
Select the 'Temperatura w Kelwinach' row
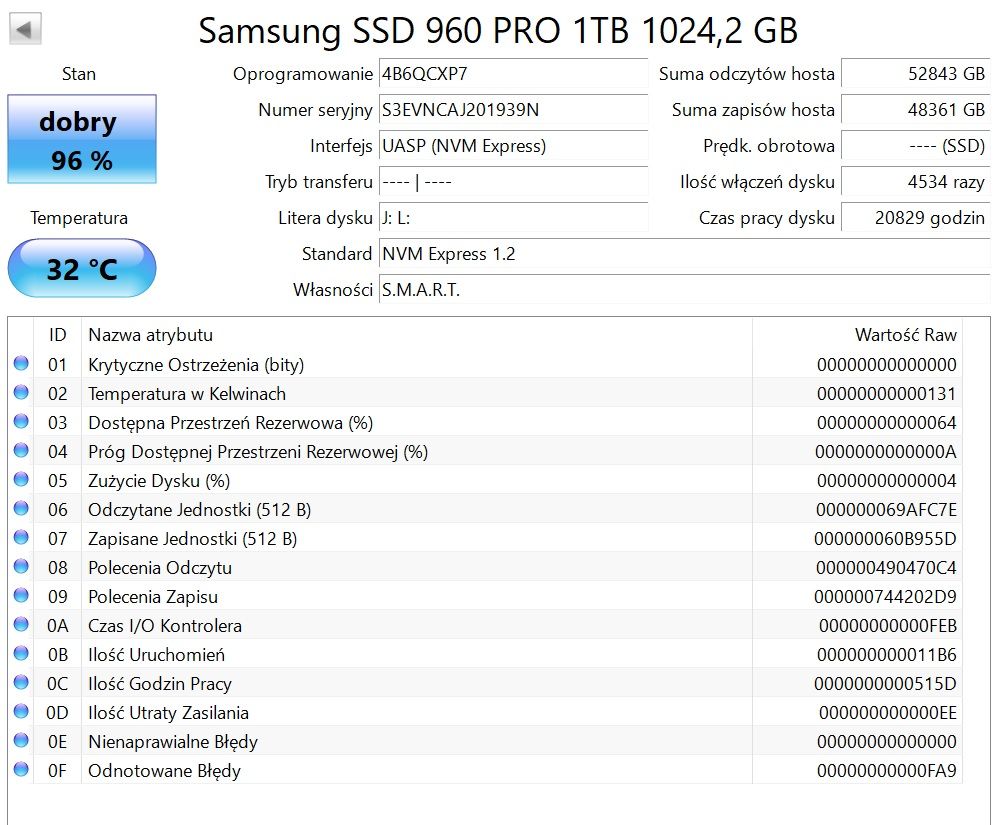485,393
